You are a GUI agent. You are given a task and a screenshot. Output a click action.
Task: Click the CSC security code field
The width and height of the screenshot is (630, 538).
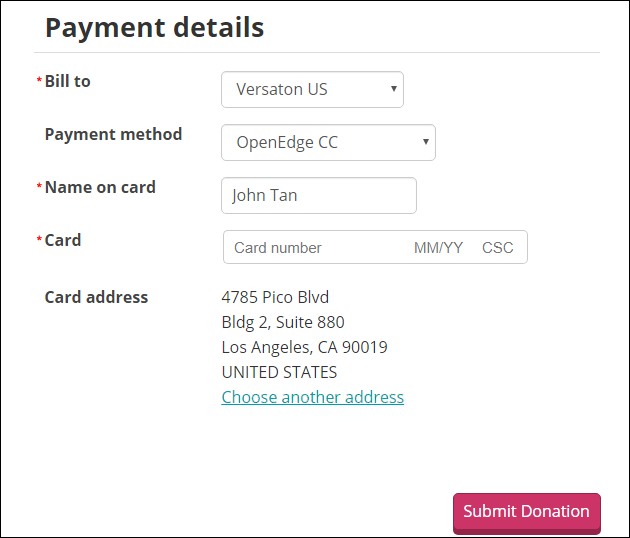pos(498,248)
